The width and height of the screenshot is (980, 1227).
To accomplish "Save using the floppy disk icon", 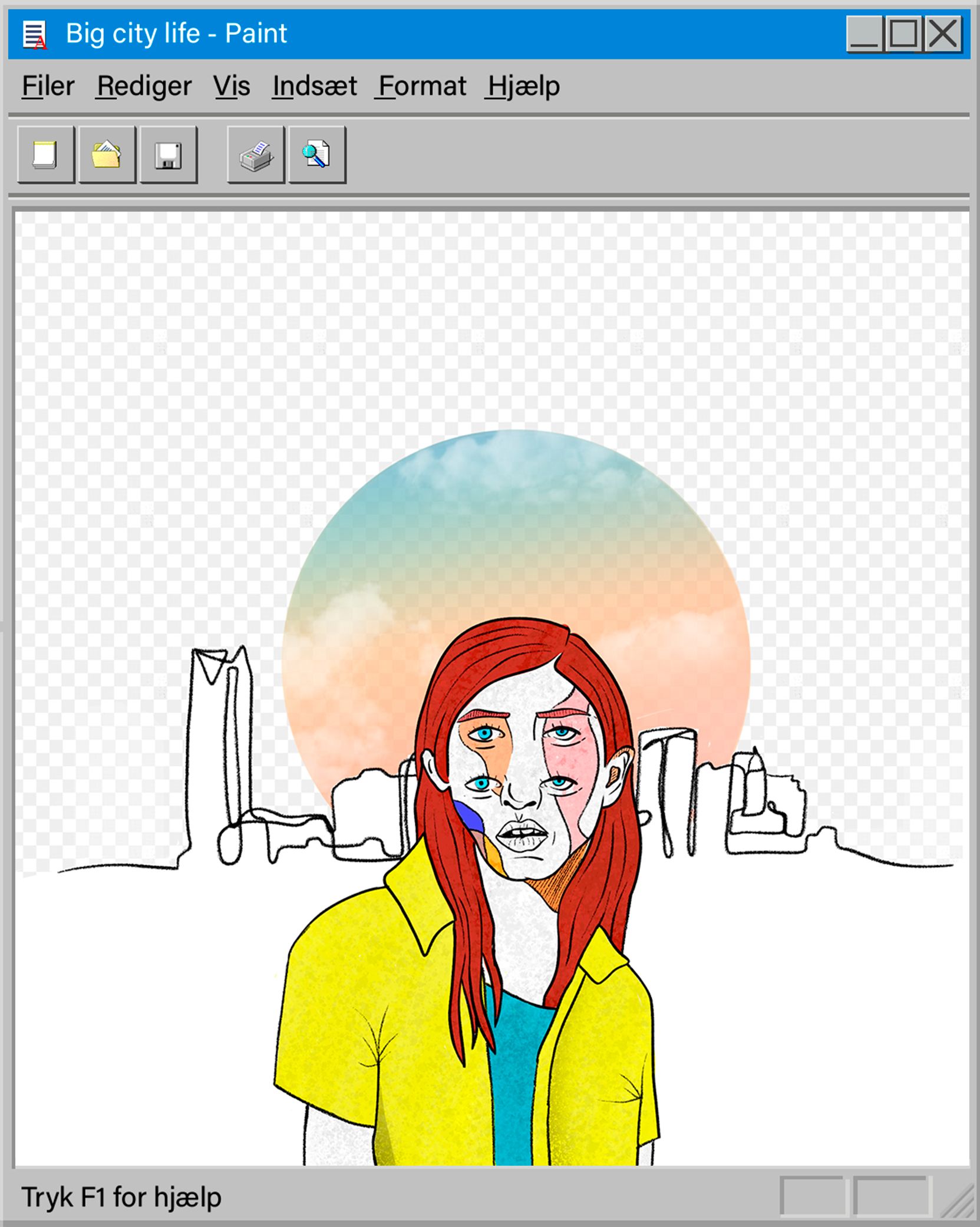I will tap(169, 155).
